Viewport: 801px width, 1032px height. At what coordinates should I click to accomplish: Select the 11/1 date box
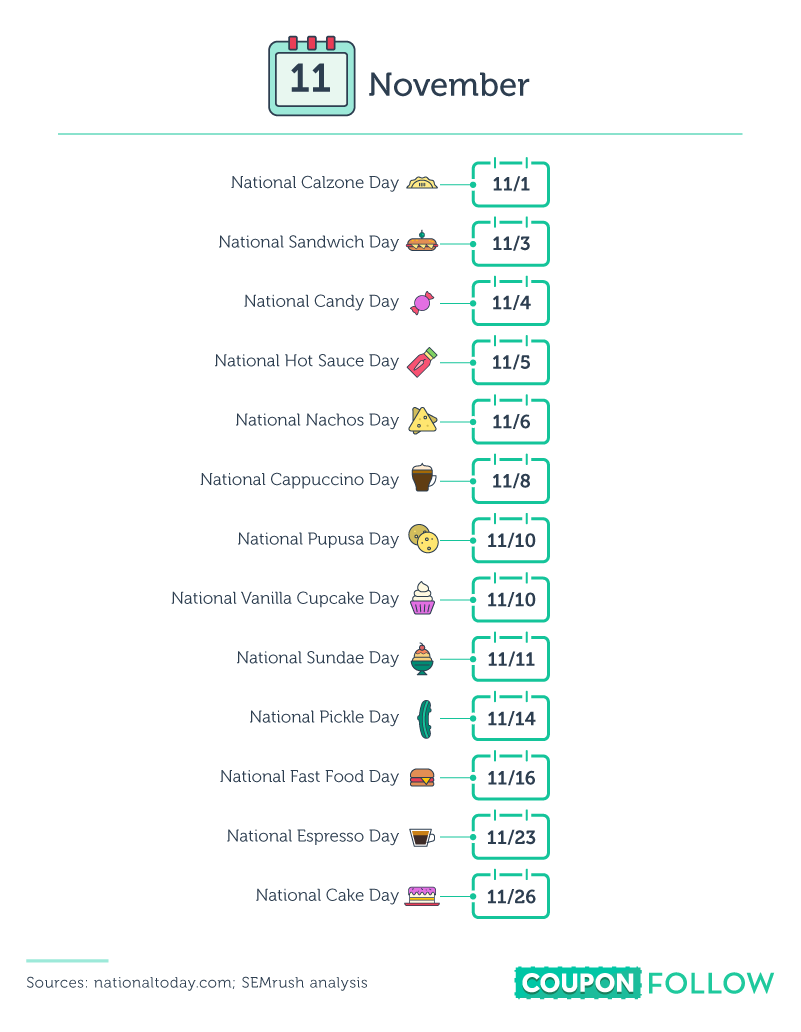coord(511,185)
